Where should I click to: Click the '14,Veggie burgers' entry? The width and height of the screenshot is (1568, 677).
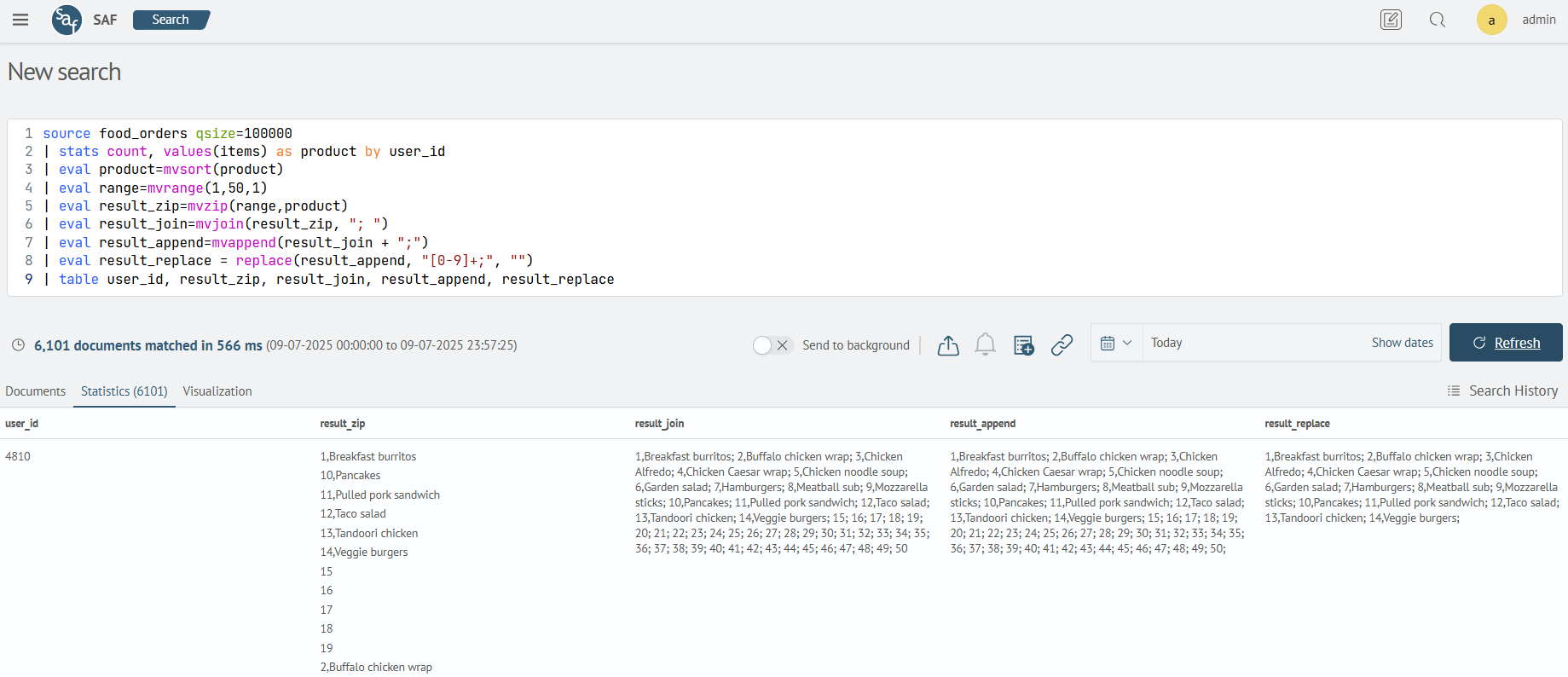(364, 553)
